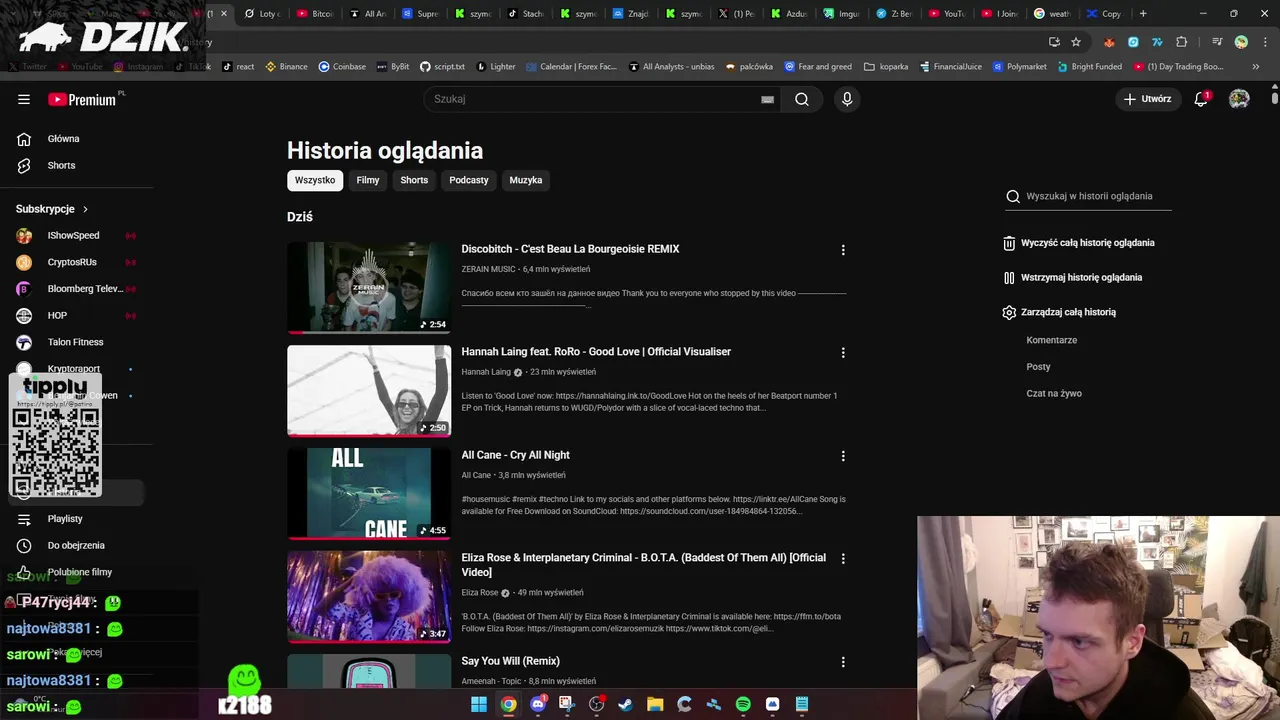The height and width of the screenshot is (720, 1280).
Task: Open File Explorer from the taskbar
Action: [x=655, y=704]
